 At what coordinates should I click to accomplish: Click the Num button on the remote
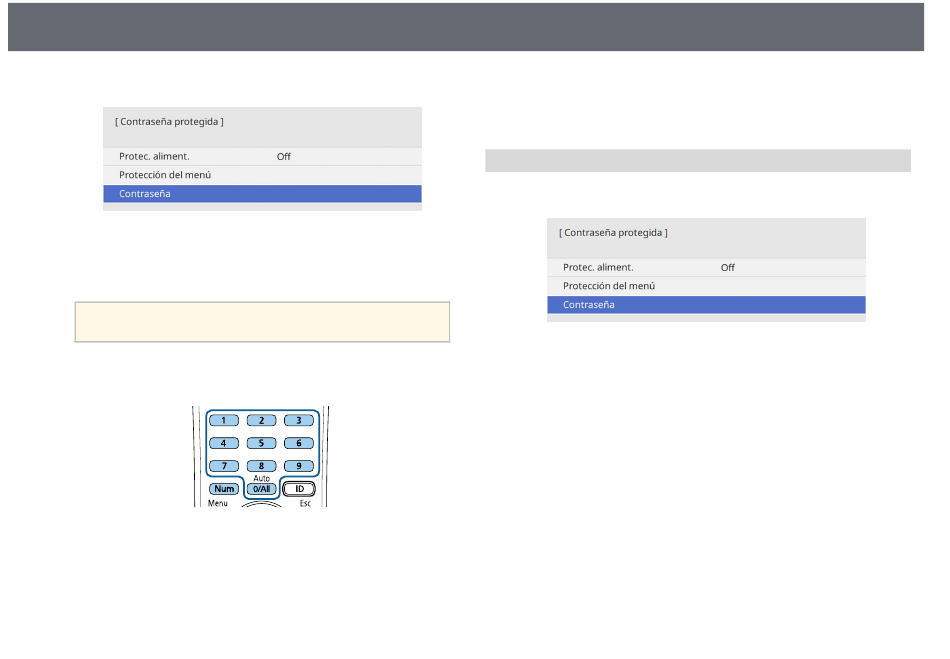pyautogui.click(x=224, y=489)
